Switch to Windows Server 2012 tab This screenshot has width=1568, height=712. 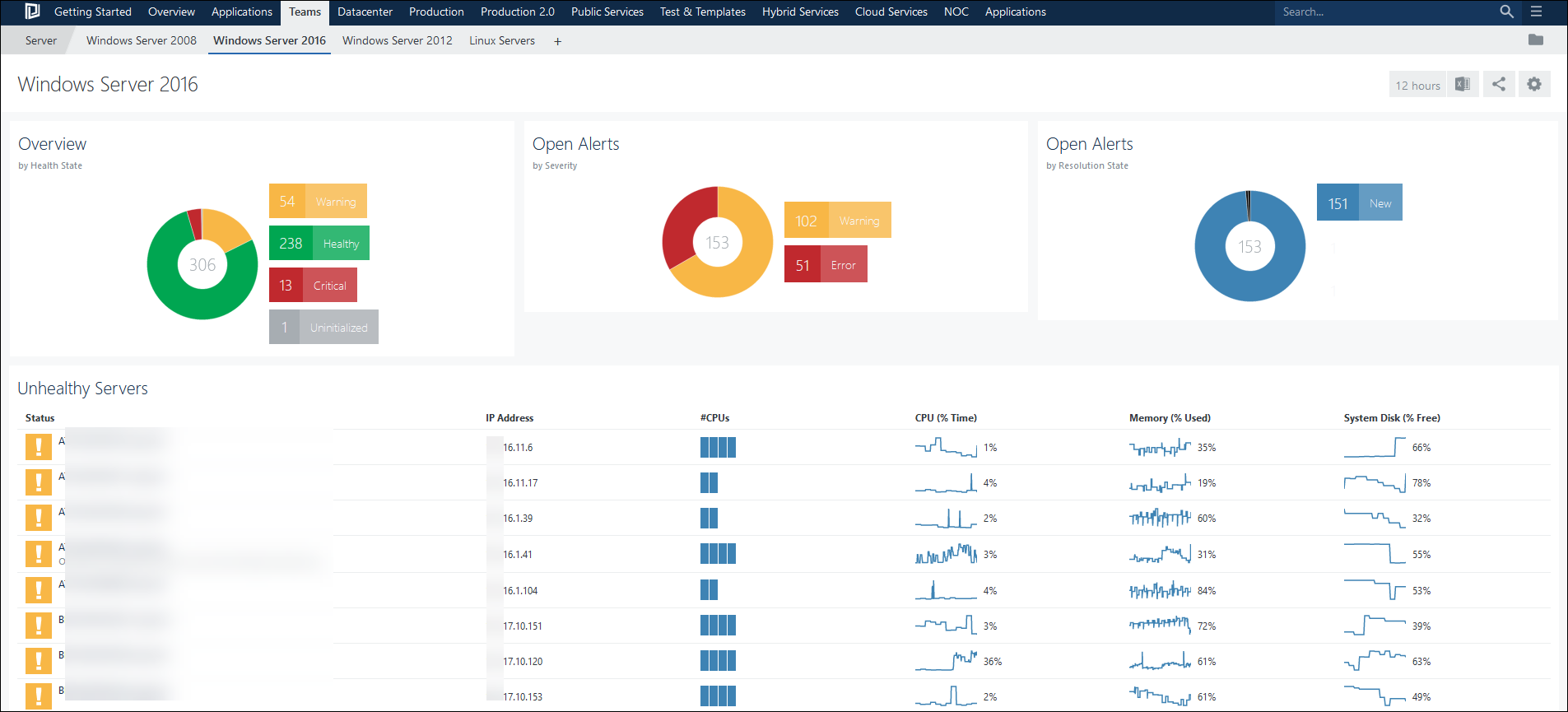[x=398, y=40]
